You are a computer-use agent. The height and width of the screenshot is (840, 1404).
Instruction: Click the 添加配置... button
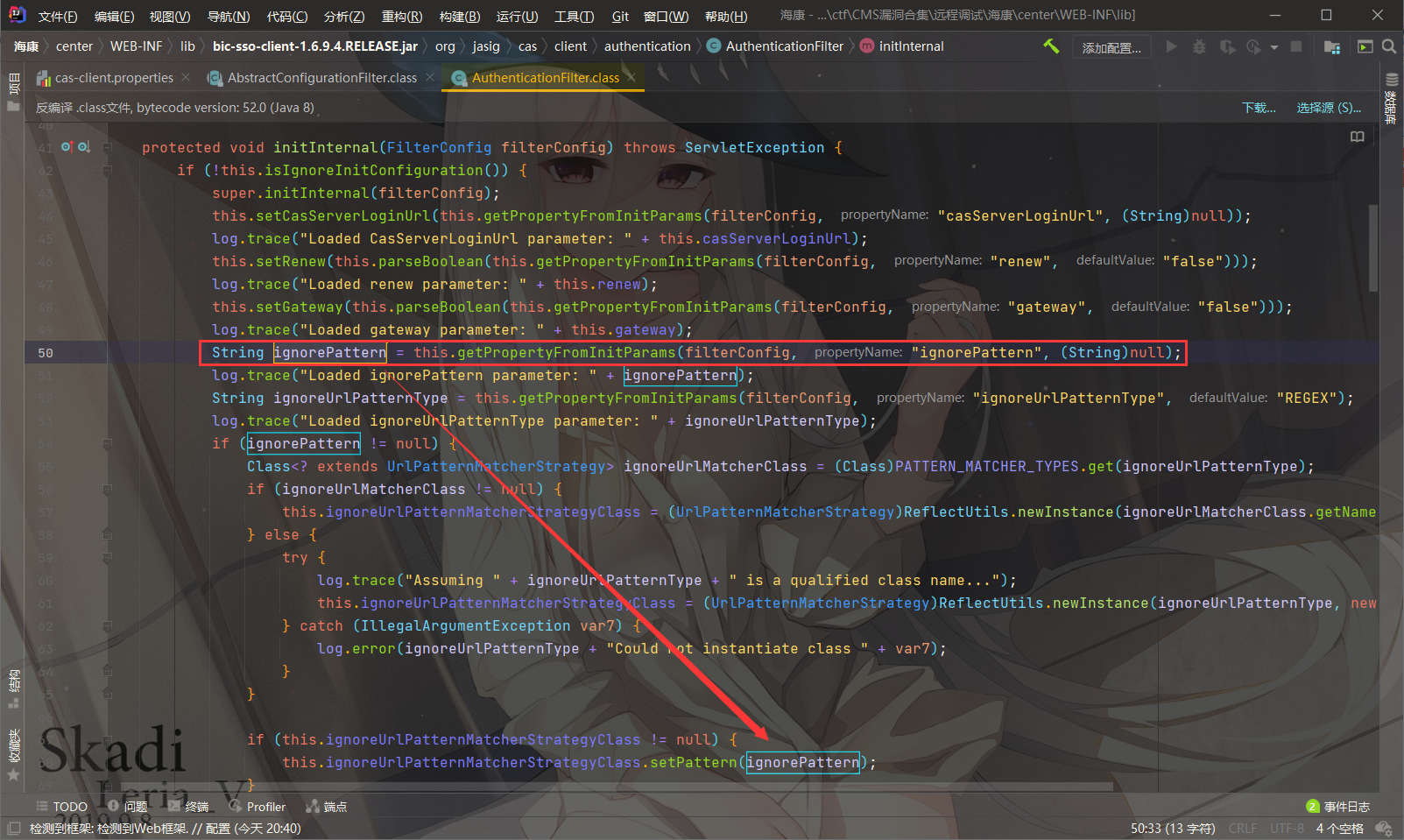tap(1111, 47)
